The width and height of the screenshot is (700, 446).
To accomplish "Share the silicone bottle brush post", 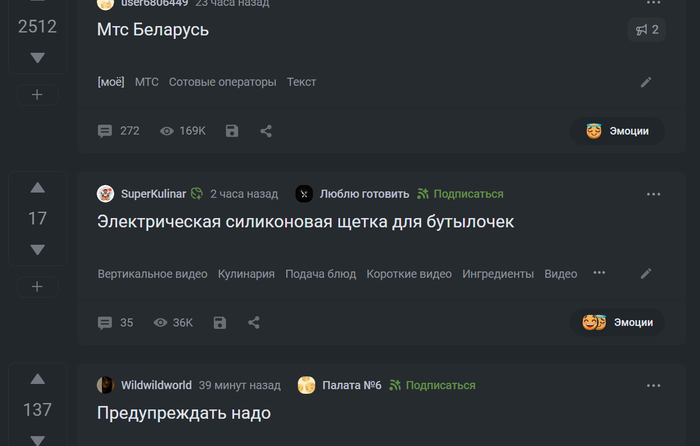I will [x=254, y=323].
